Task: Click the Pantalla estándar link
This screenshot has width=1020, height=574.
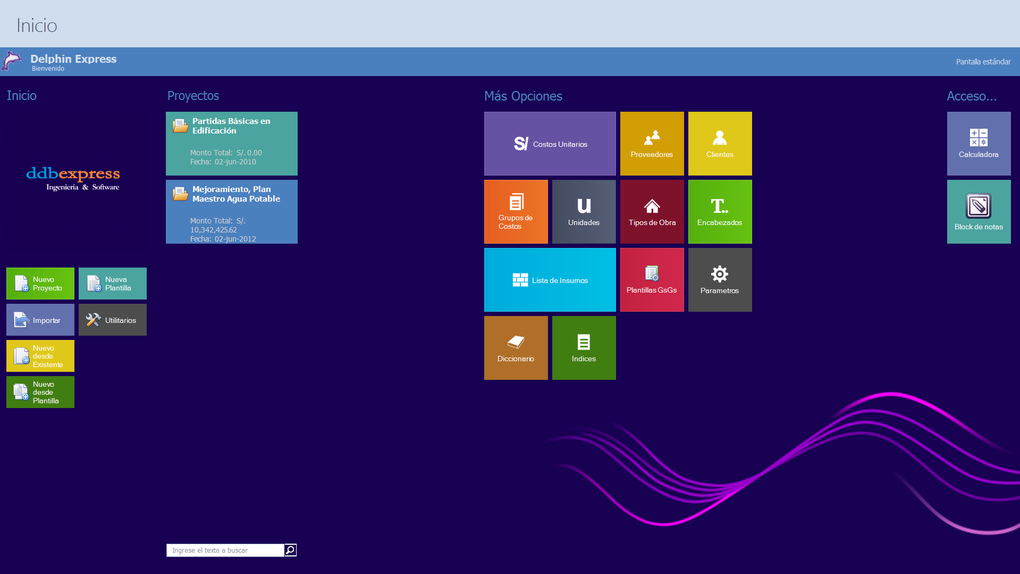Action: tap(983, 62)
